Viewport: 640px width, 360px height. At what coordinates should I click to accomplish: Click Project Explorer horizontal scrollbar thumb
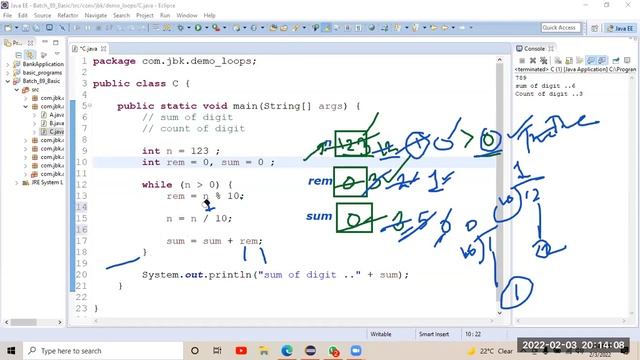pos(24,322)
